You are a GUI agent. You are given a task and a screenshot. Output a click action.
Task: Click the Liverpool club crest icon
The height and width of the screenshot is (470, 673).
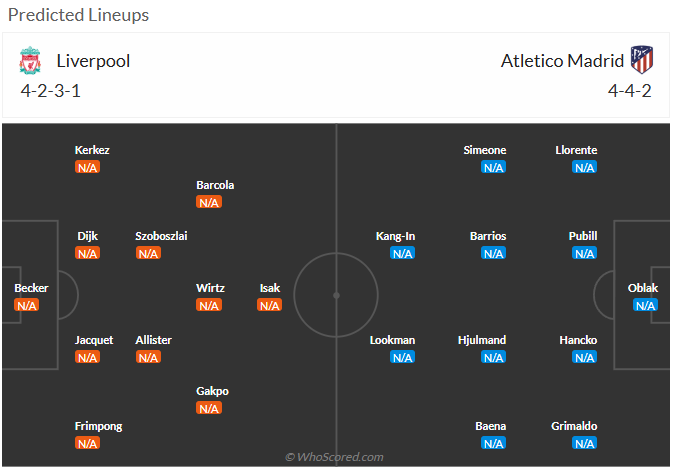pos(30,61)
